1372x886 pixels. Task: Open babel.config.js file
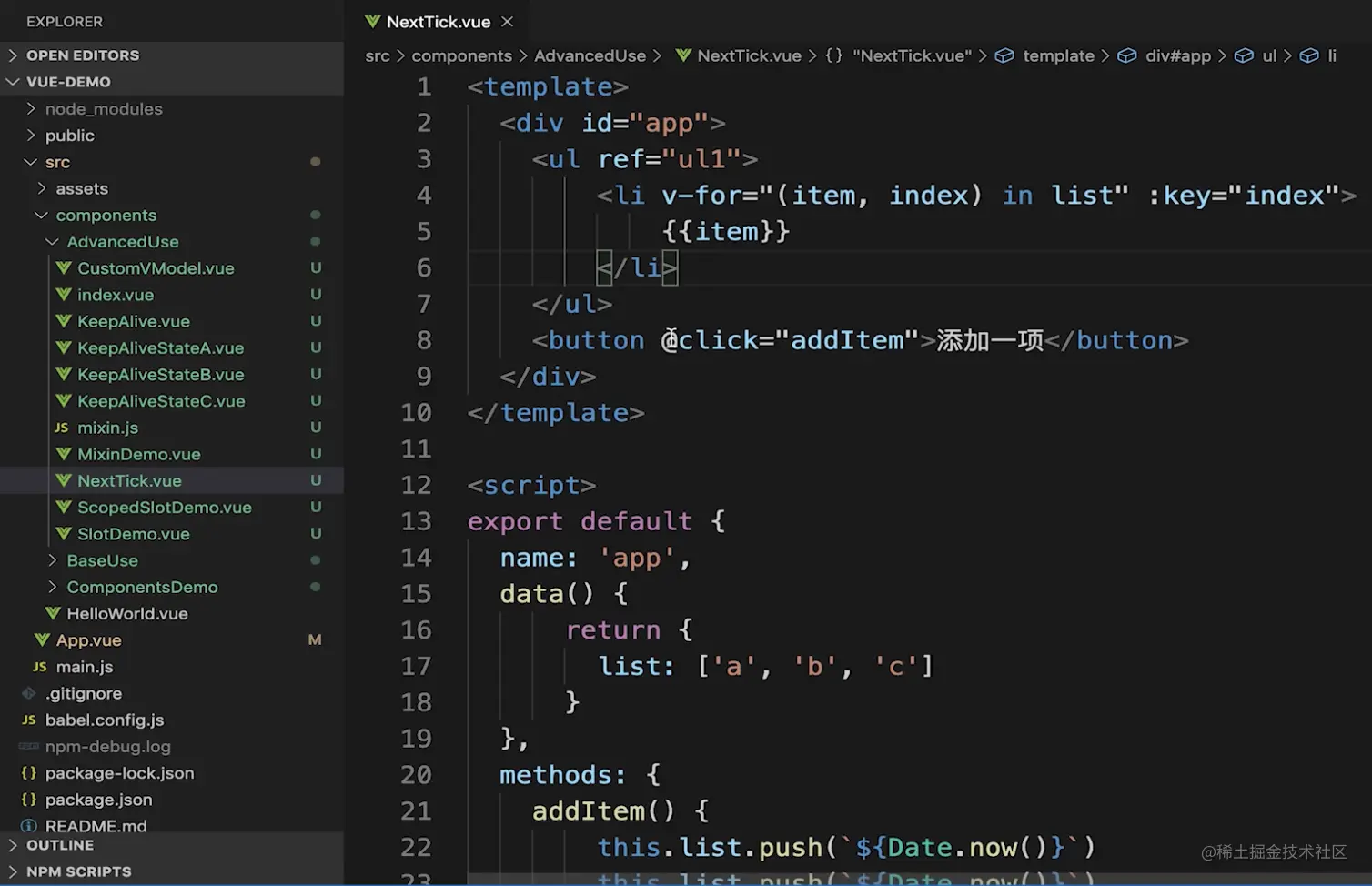(x=105, y=720)
